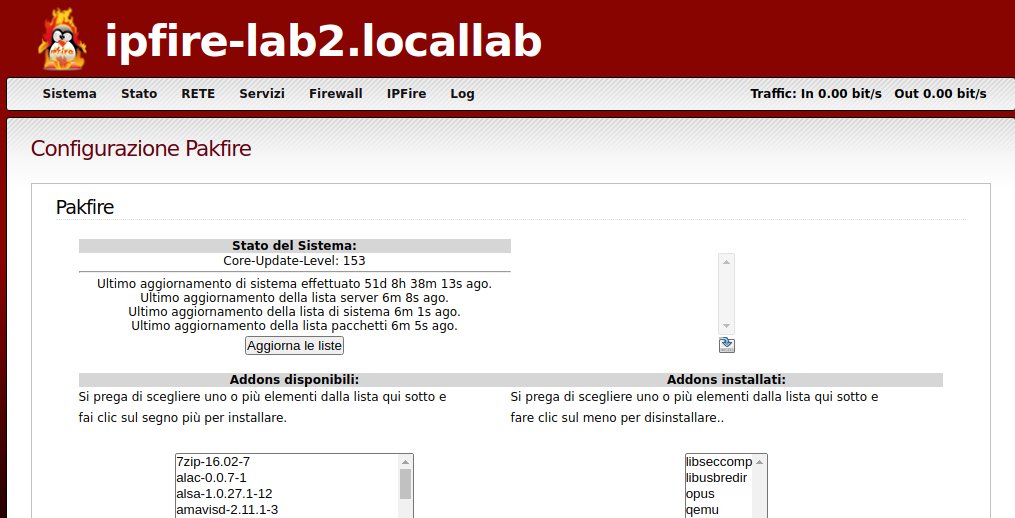Click the up arrow of the log box scrollbar
This screenshot has width=1015, height=518.
726,262
